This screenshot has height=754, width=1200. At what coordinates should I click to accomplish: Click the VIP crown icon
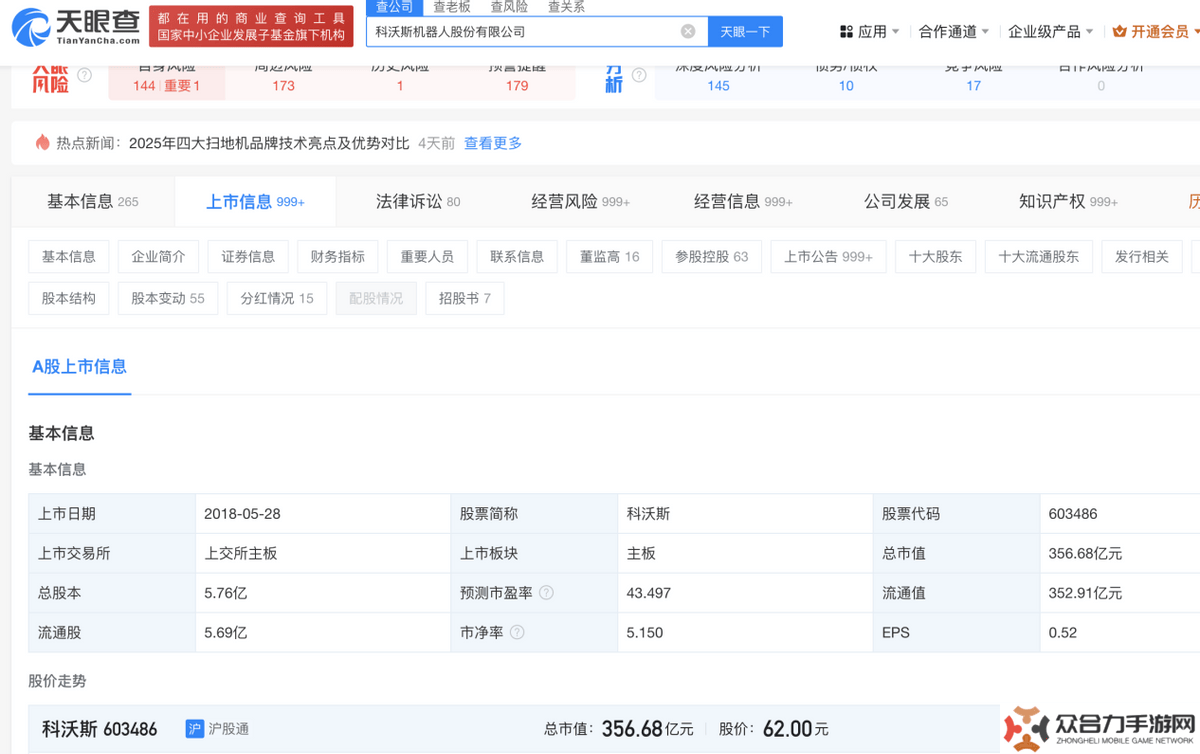click(x=1119, y=32)
